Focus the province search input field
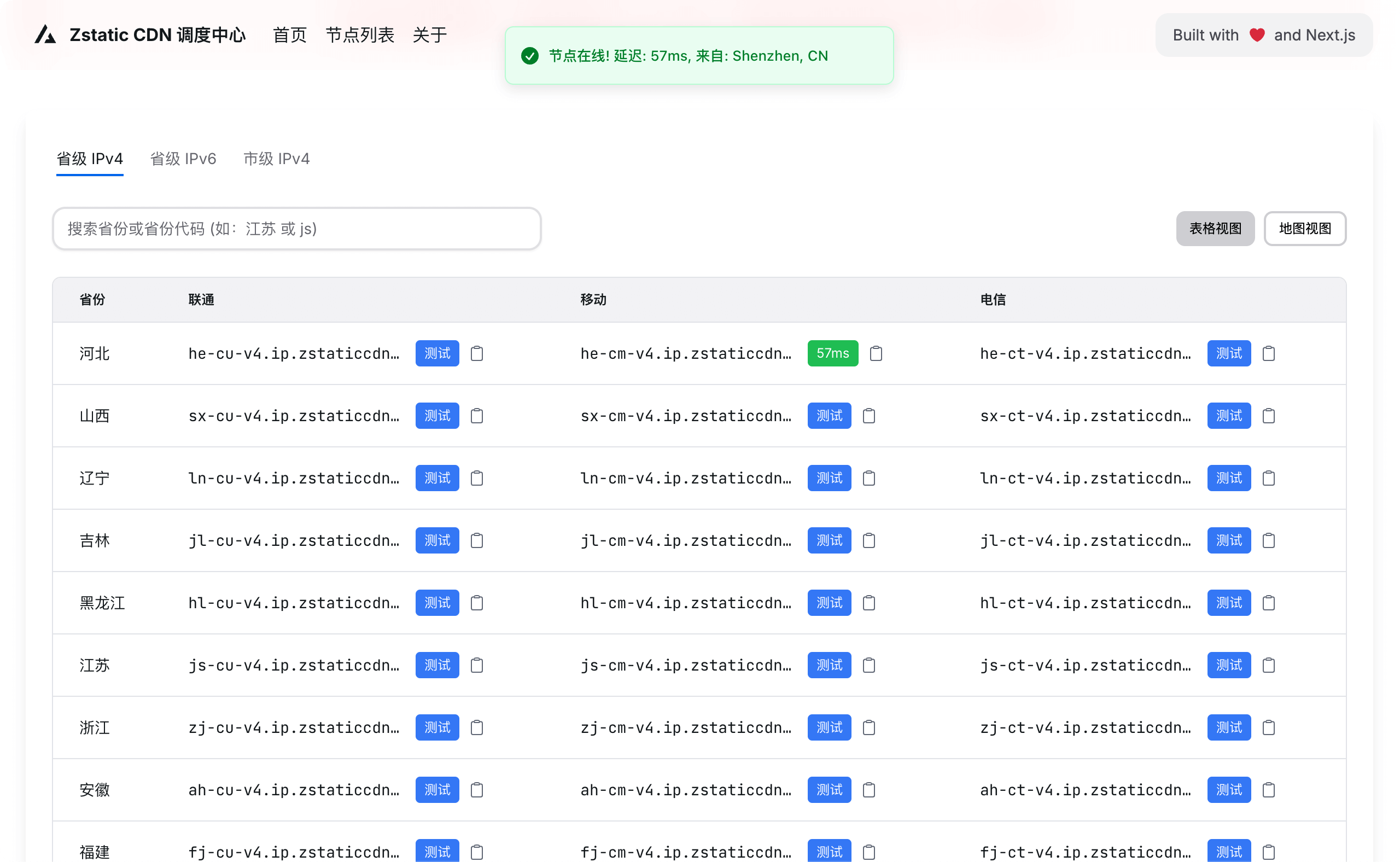 click(296, 229)
